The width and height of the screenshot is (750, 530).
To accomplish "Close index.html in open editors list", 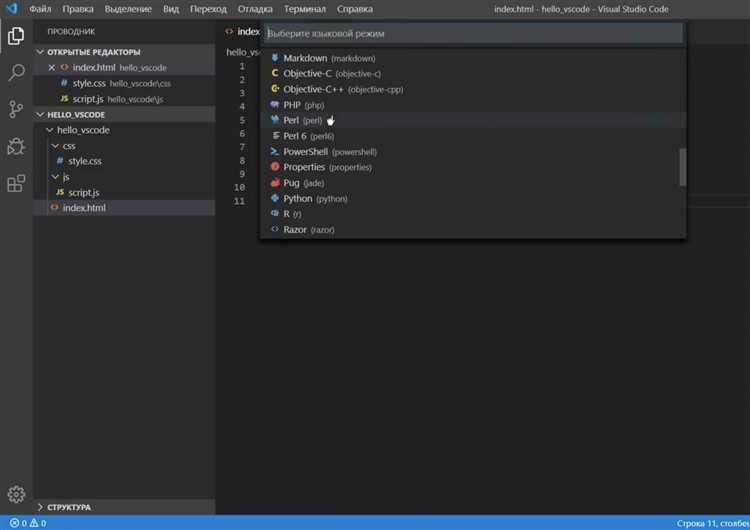I will click(52, 67).
